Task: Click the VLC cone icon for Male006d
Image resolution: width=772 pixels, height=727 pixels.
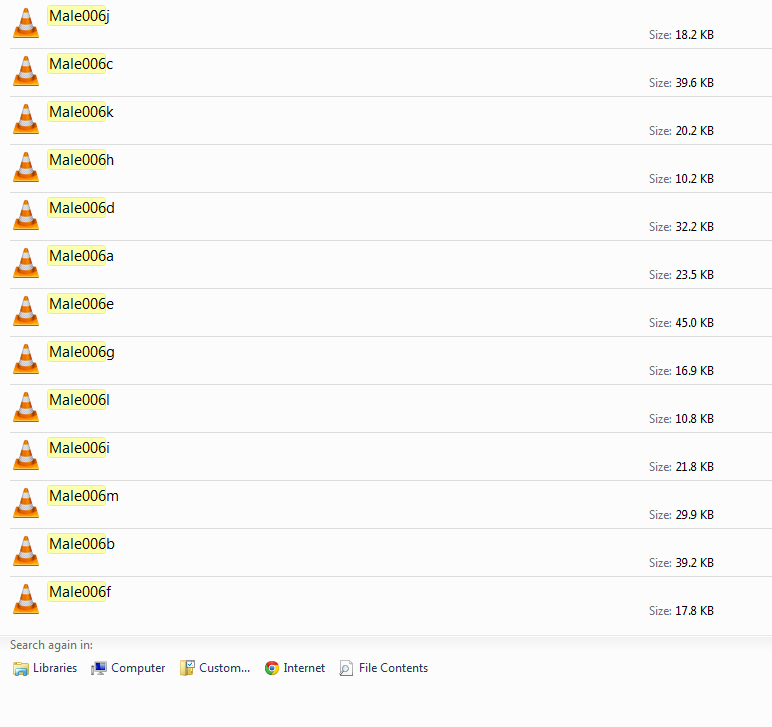Action: click(x=26, y=215)
